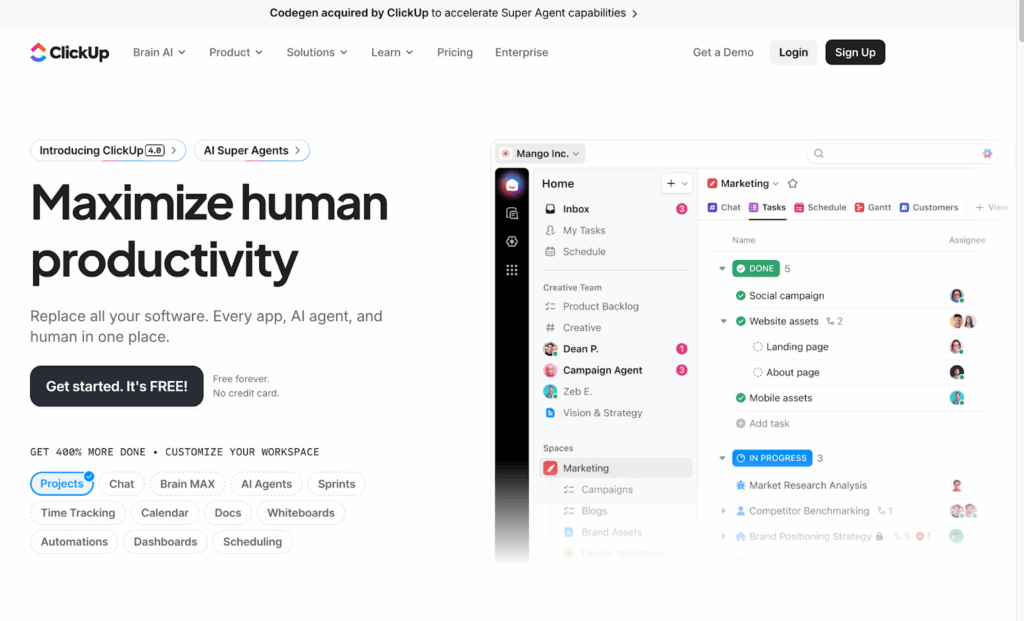Toggle the Mobile assets done checkmark
Image resolution: width=1024 pixels, height=621 pixels.
(x=740, y=398)
